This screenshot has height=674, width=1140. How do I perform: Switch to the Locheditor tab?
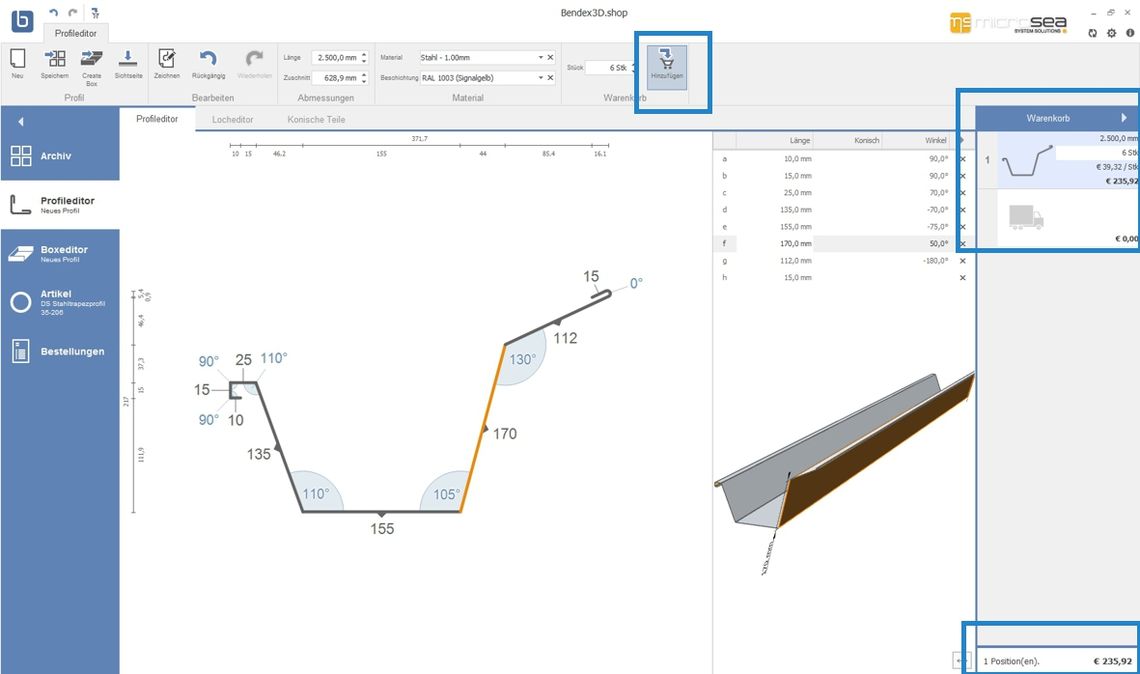click(x=233, y=119)
